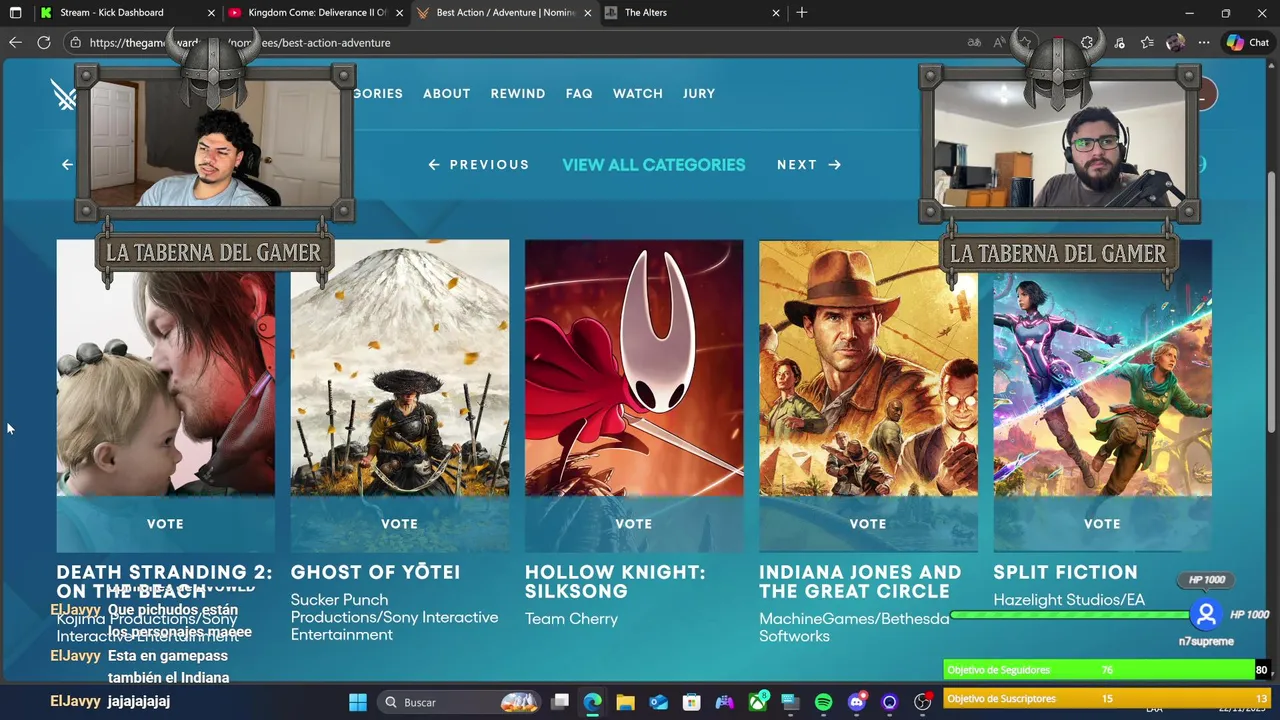Viewport: 1280px width, 720px height.
Task: Click the small left arrow at page edge
Action: point(67,164)
